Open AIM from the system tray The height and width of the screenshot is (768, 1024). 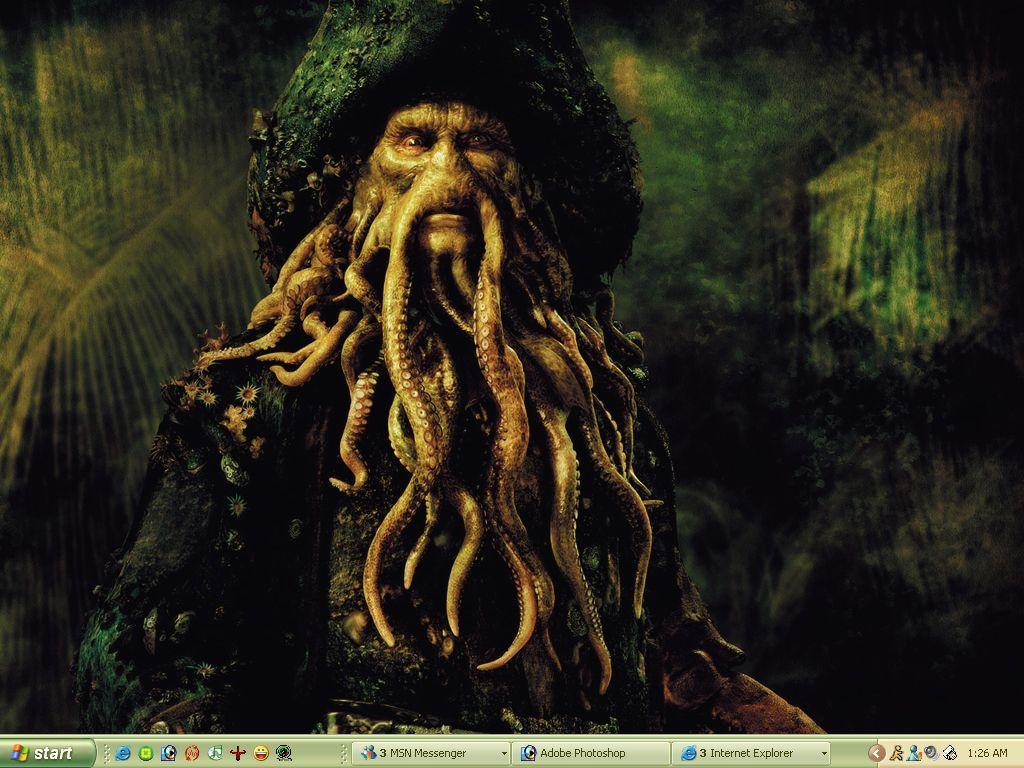tap(897, 753)
